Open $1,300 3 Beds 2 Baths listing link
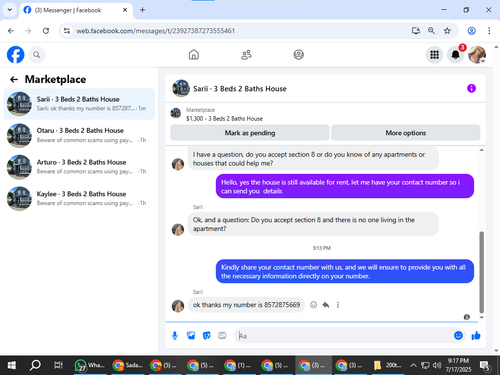This screenshot has width=500, height=375. tap(224, 119)
